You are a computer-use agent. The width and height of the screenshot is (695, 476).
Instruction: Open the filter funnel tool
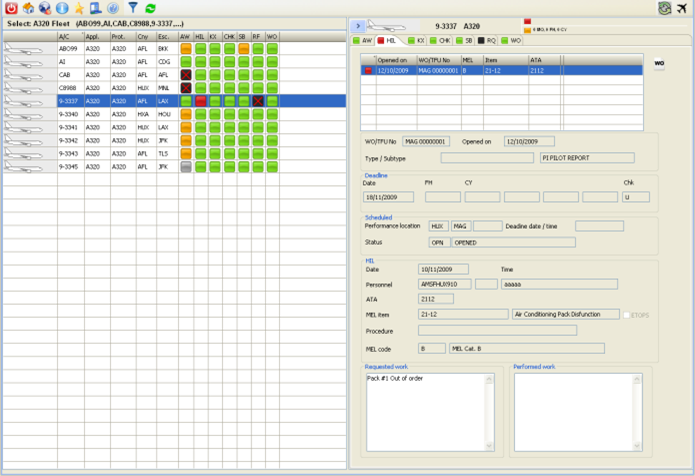tap(133, 8)
